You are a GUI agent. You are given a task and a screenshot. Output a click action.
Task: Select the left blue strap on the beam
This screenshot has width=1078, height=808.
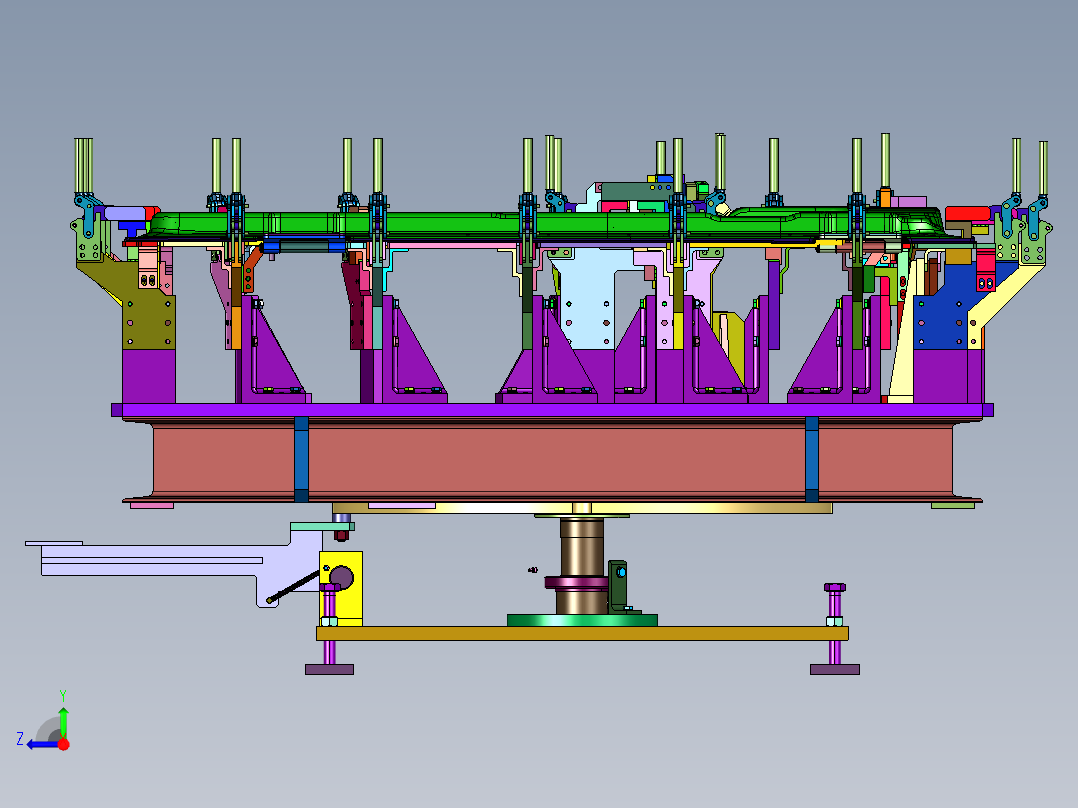tap(301, 459)
